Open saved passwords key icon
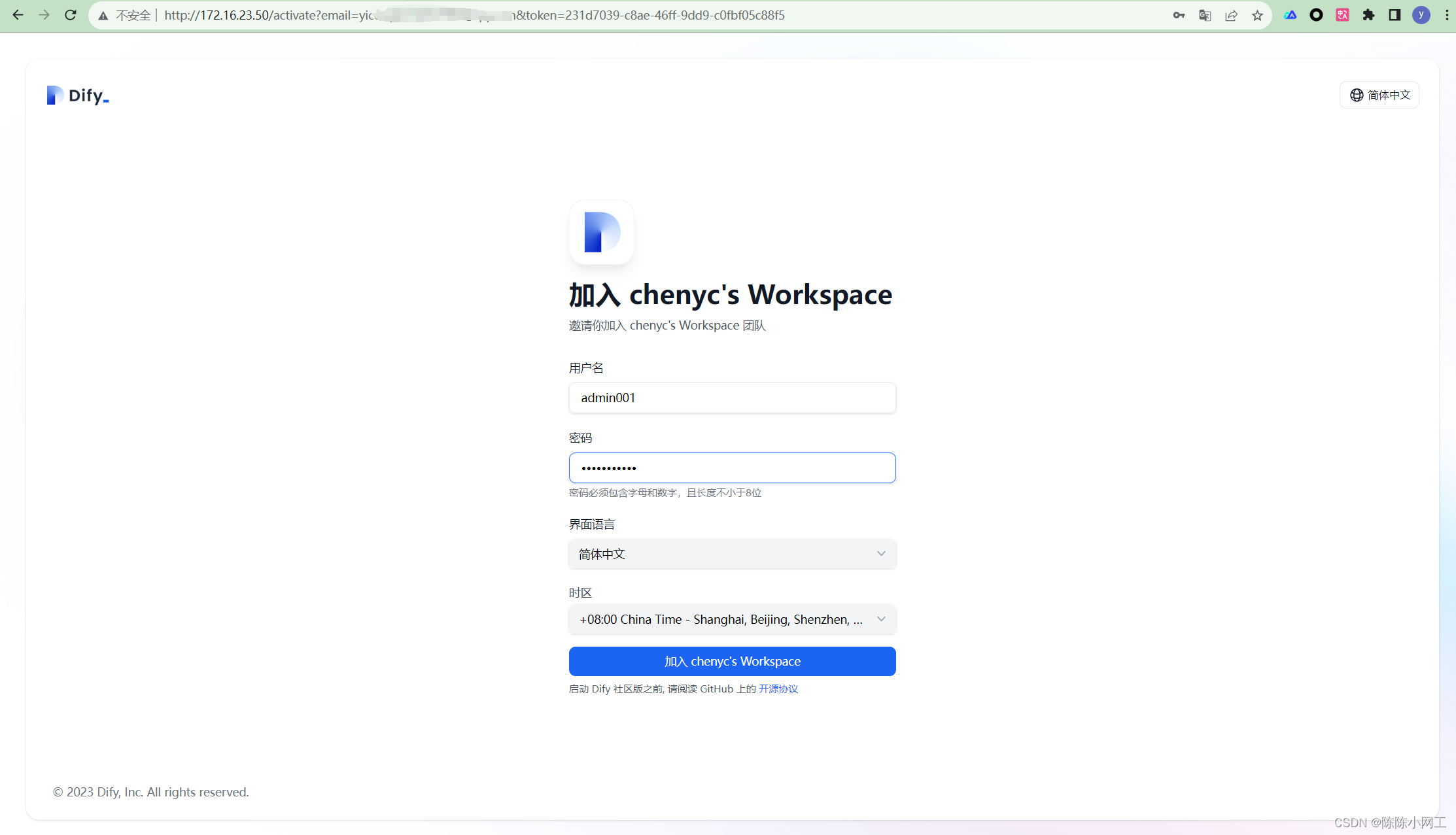This screenshot has width=1456, height=835. tap(1179, 15)
